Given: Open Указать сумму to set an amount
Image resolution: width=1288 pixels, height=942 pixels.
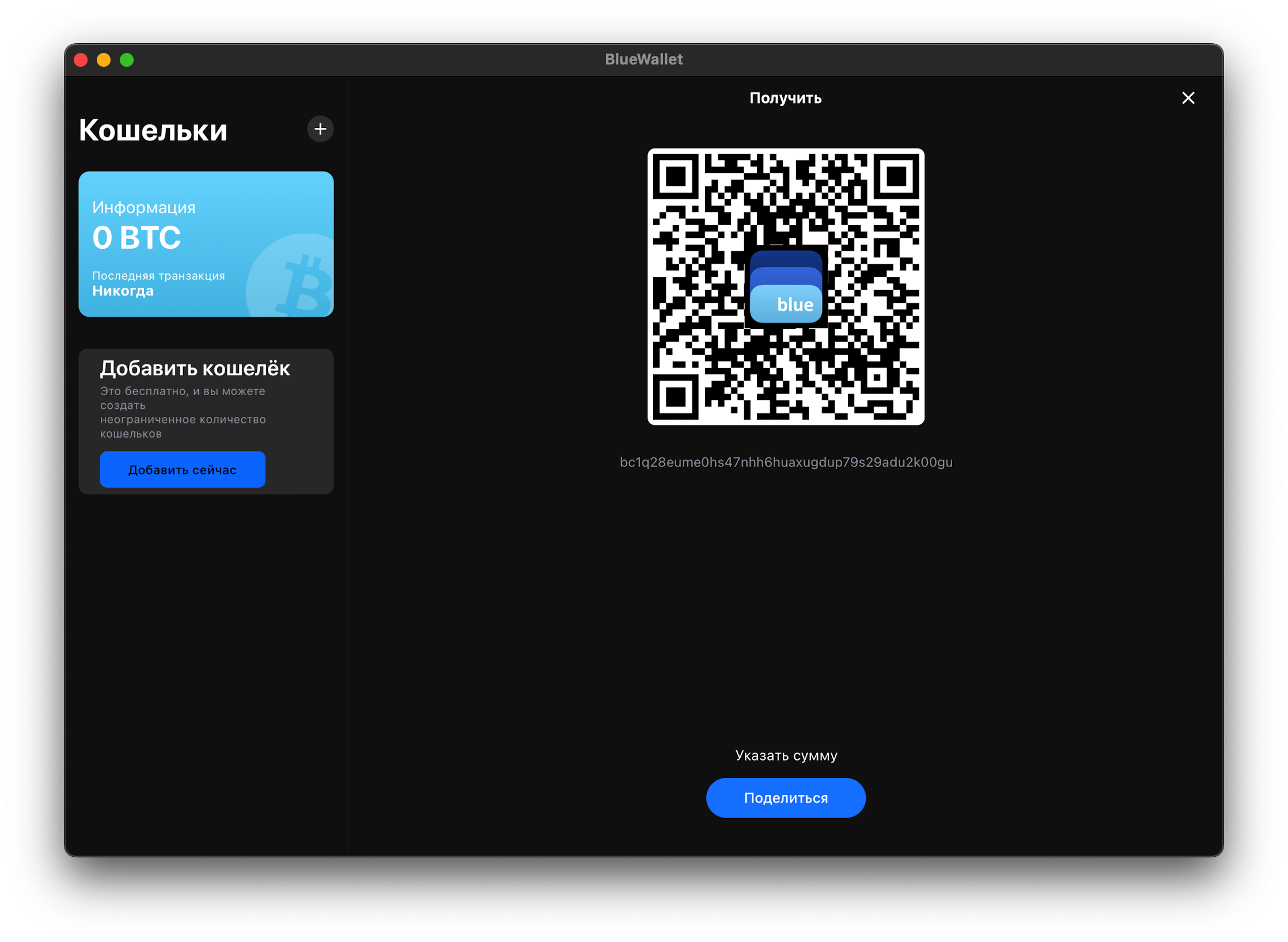Looking at the screenshot, I should [x=786, y=755].
